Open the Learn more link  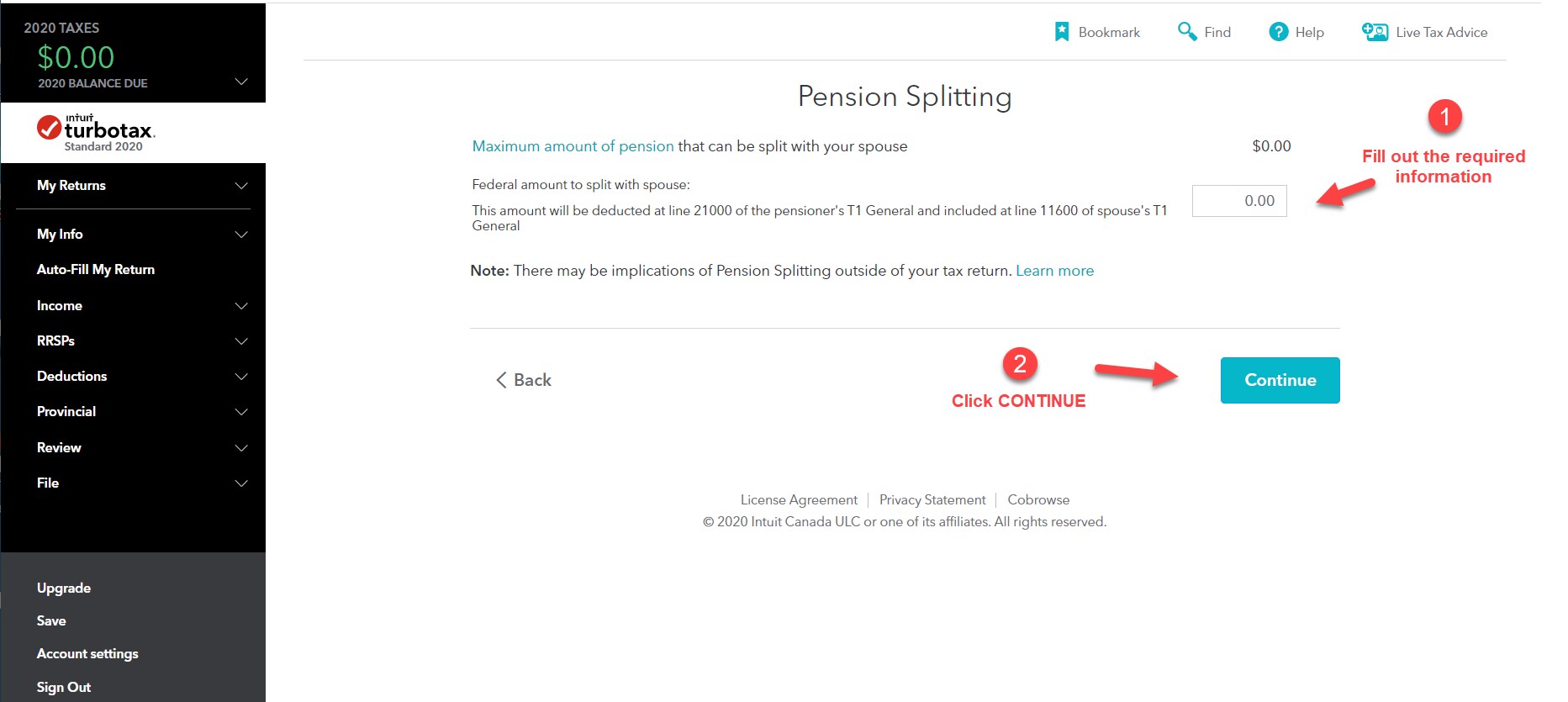(1054, 271)
